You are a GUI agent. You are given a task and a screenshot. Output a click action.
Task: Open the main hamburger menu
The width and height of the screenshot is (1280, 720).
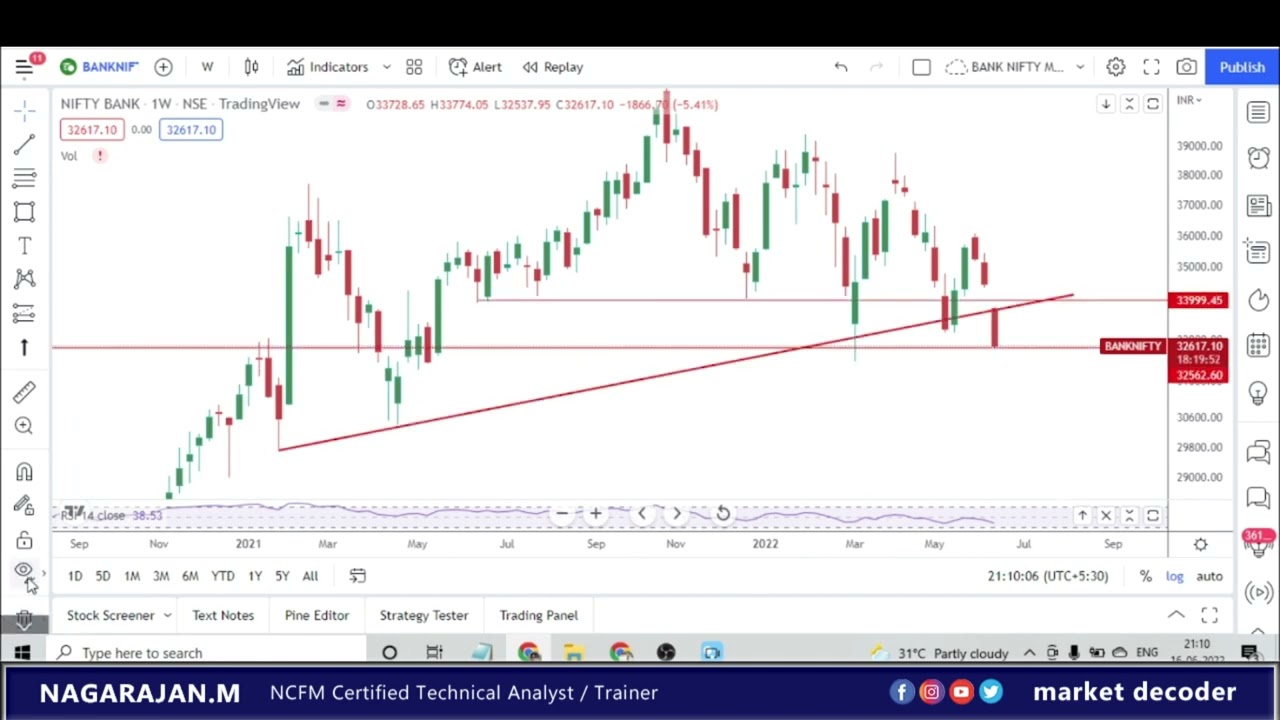coord(23,67)
